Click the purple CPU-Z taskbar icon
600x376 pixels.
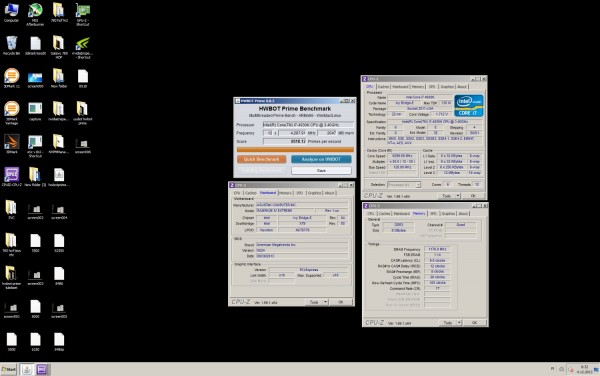[42, 369]
